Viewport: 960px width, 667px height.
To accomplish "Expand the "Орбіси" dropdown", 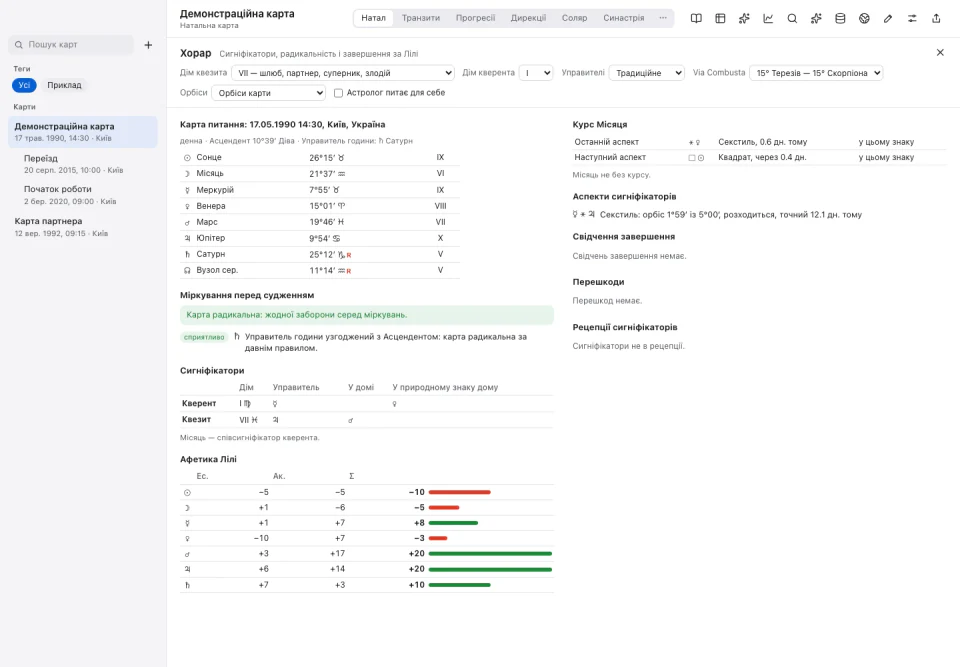I will 269,93.
